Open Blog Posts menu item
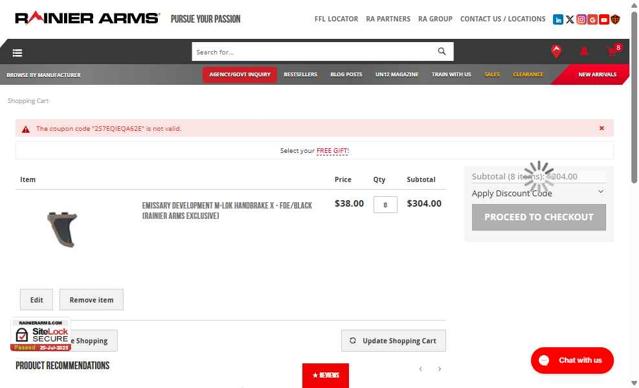Image resolution: width=639 pixels, height=388 pixels. [346, 74]
